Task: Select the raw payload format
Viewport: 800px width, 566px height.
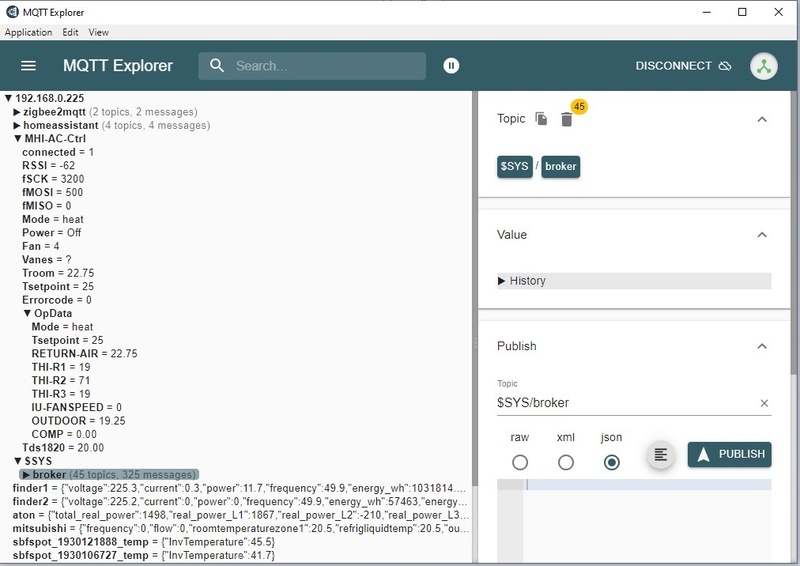Action: coord(520,462)
